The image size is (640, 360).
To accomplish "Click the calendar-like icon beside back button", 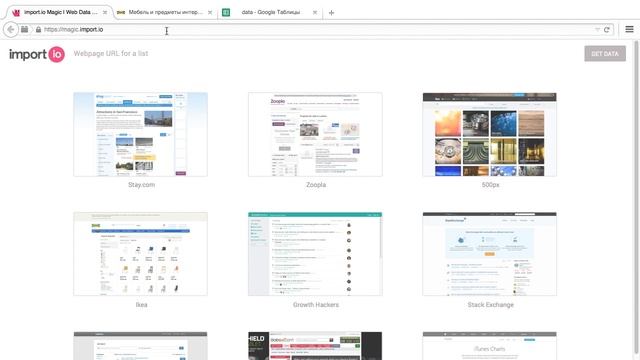I will [x=24, y=29].
